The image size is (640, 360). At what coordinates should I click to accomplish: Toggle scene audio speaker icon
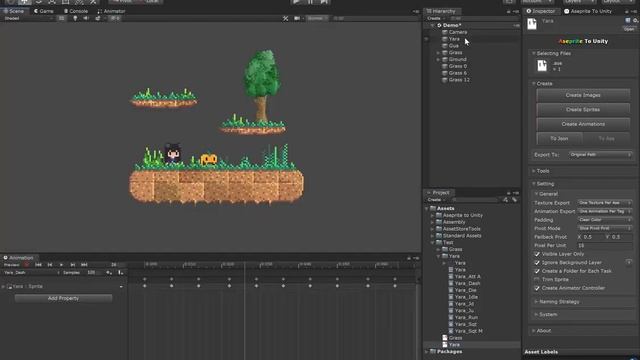pyautogui.click(x=86, y=18)
